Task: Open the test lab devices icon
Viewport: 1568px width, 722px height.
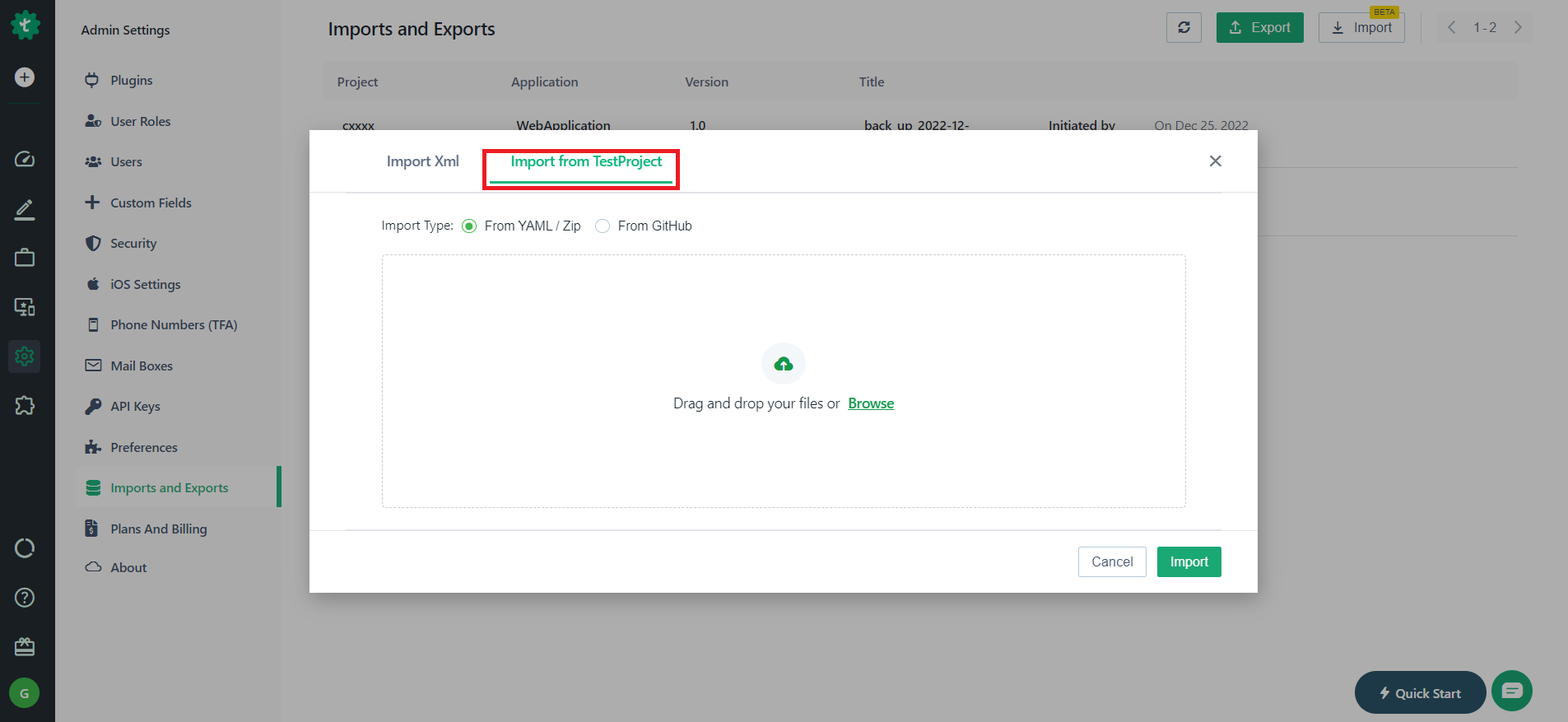Action: 25,307
